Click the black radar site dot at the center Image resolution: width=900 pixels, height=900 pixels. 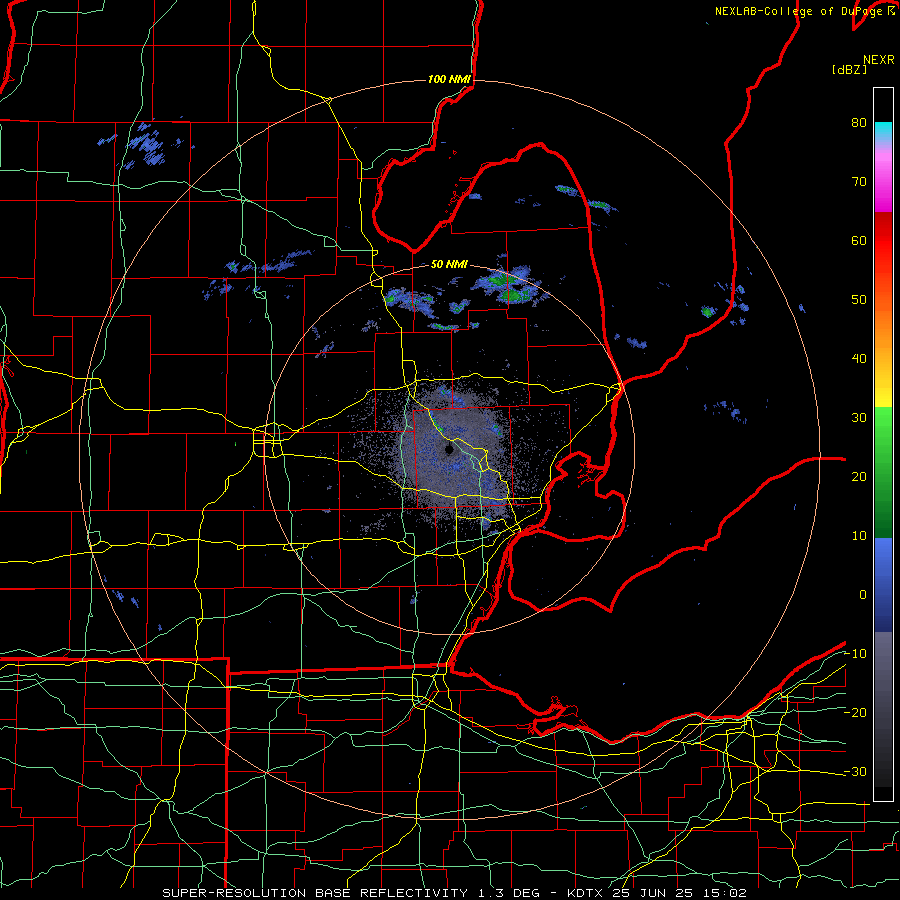[449, 449]
